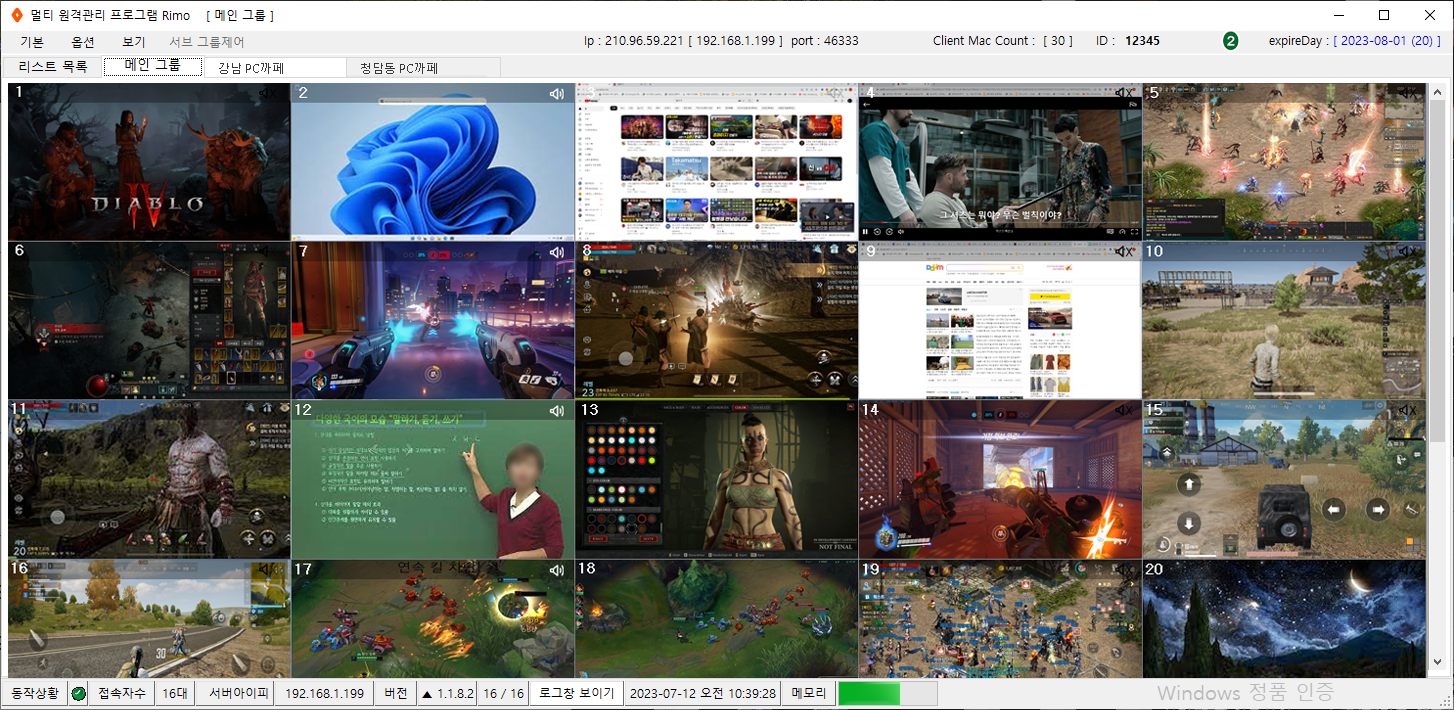
Task: Select remote screen number 5 thumbnail
Action: coord(1284,161)
